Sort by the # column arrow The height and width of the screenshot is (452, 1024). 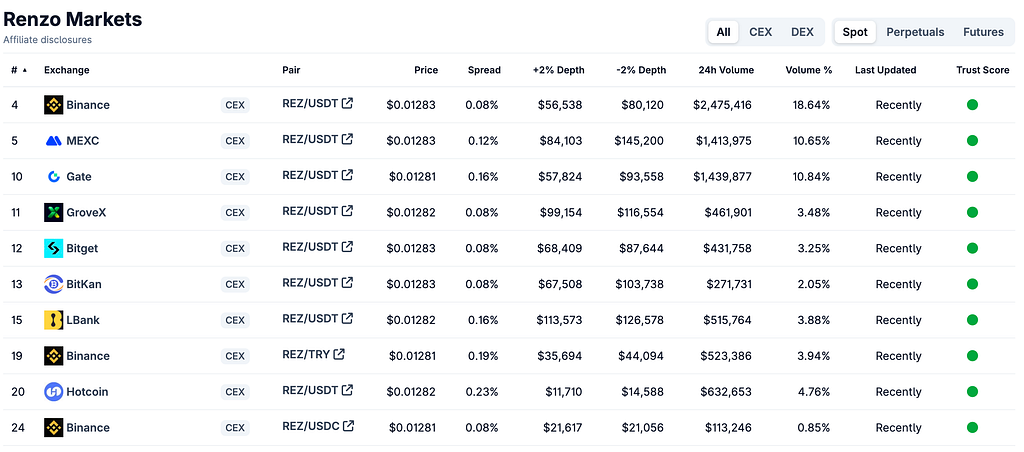25,70
